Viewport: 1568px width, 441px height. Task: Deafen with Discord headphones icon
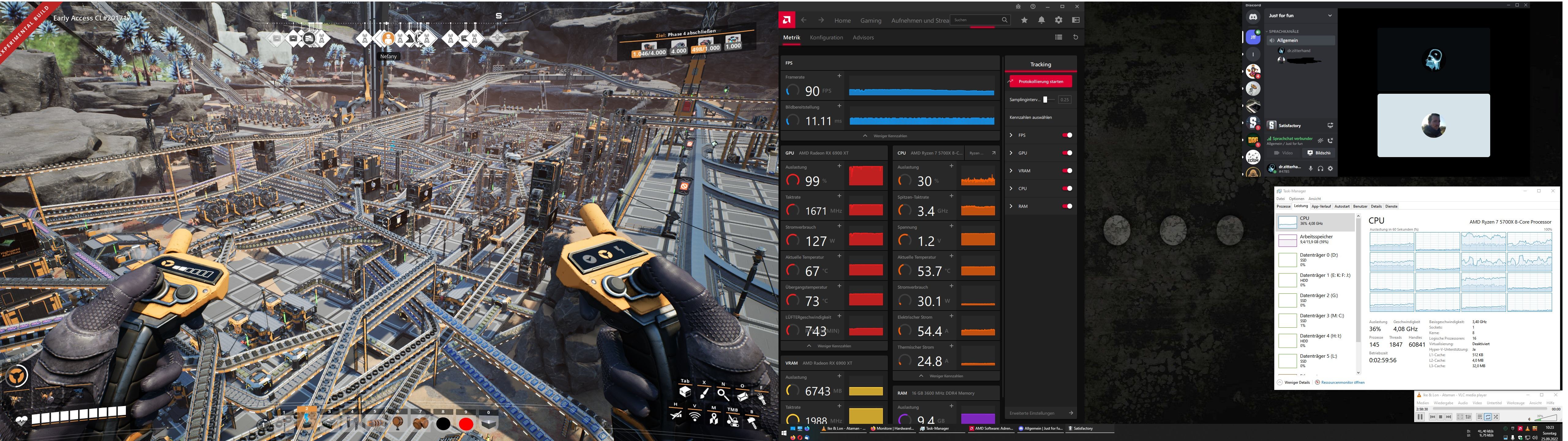coord(1320,169)
